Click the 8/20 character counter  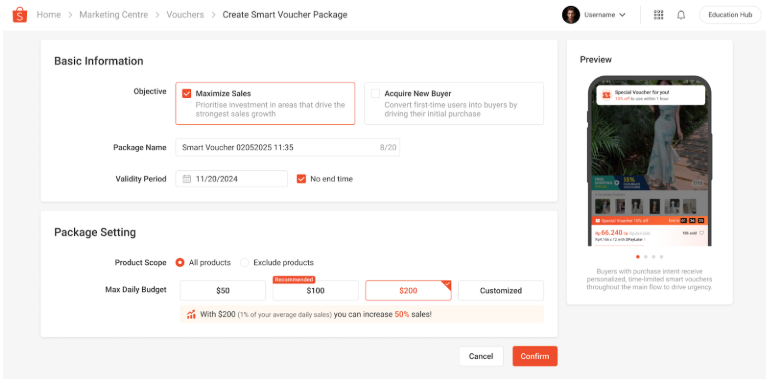[388, 147]
